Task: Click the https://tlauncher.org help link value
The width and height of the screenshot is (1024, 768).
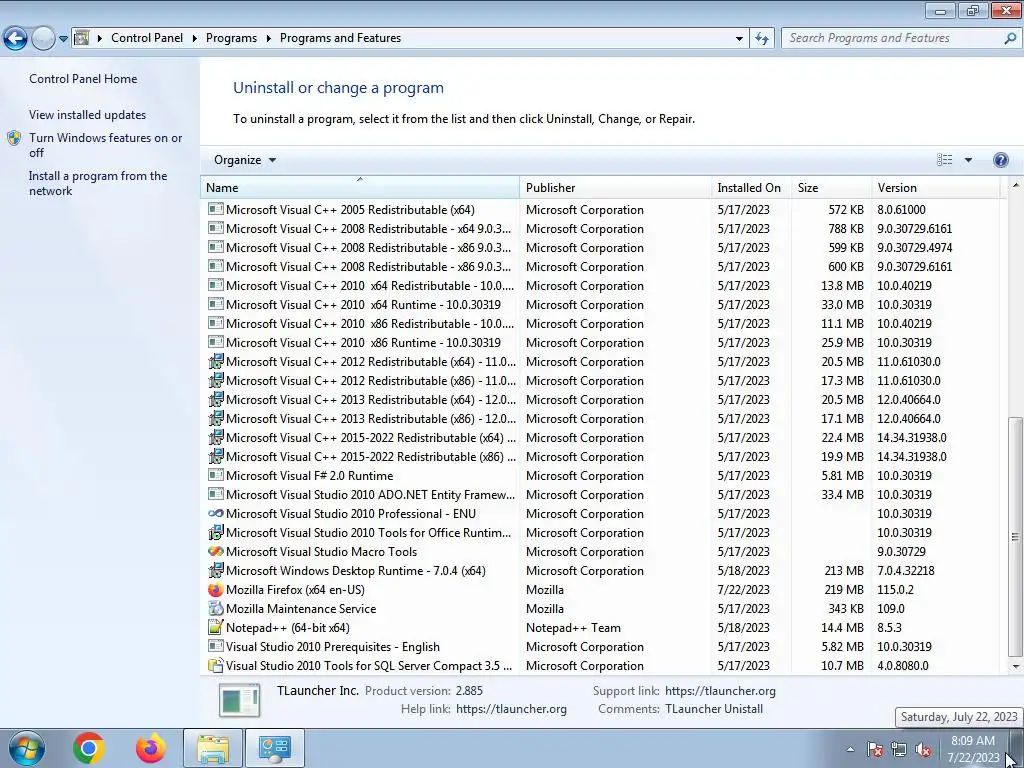Action: coord(511,709)
